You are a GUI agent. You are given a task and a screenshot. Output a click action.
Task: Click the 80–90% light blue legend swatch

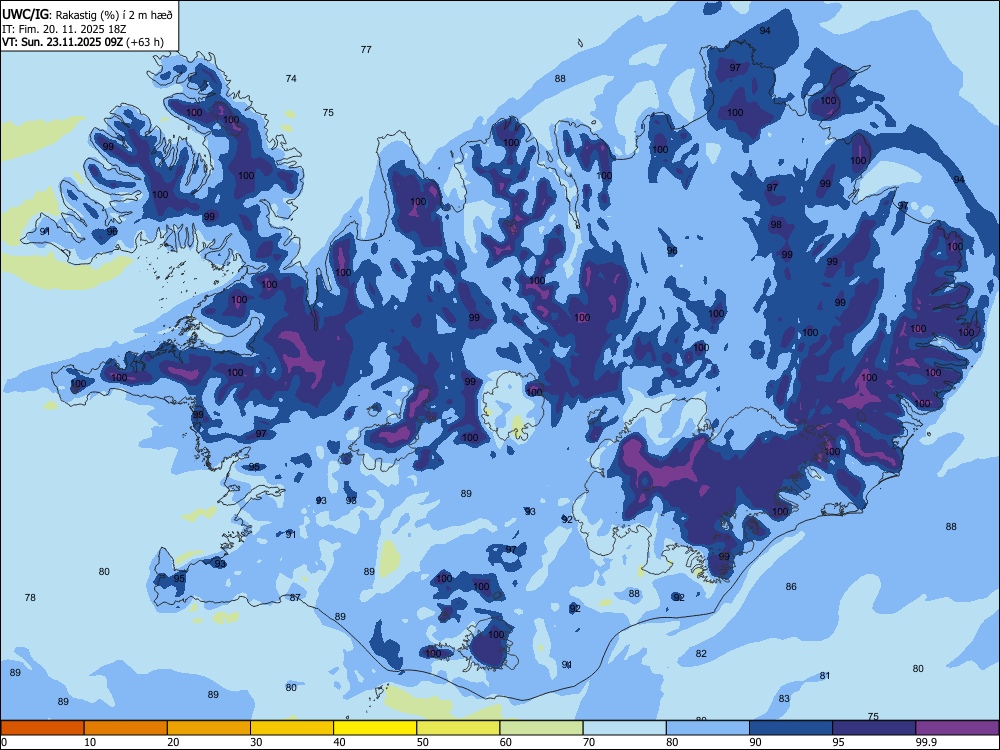[708, 728]
